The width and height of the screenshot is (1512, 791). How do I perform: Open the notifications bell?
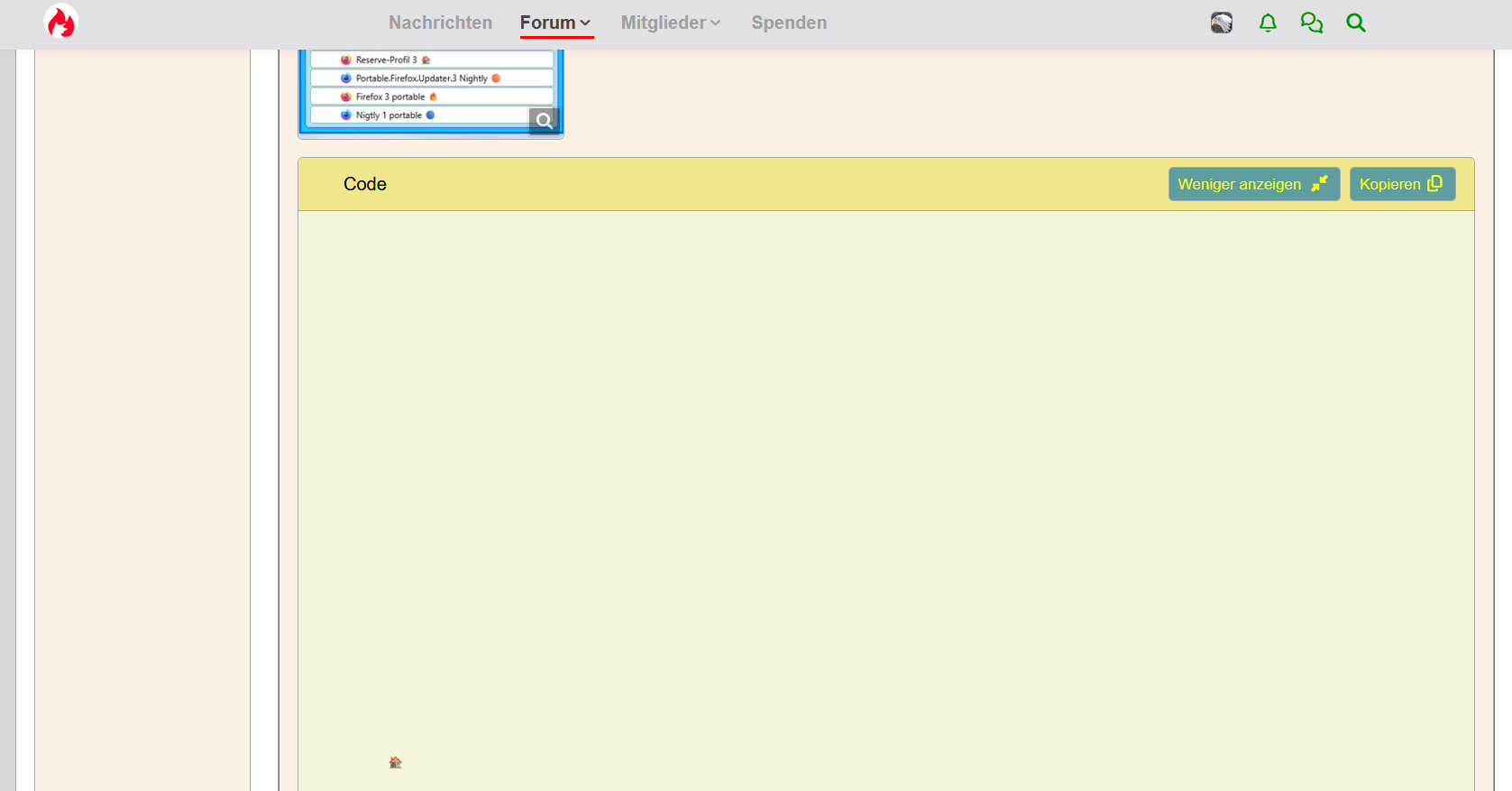[1268, 23]
